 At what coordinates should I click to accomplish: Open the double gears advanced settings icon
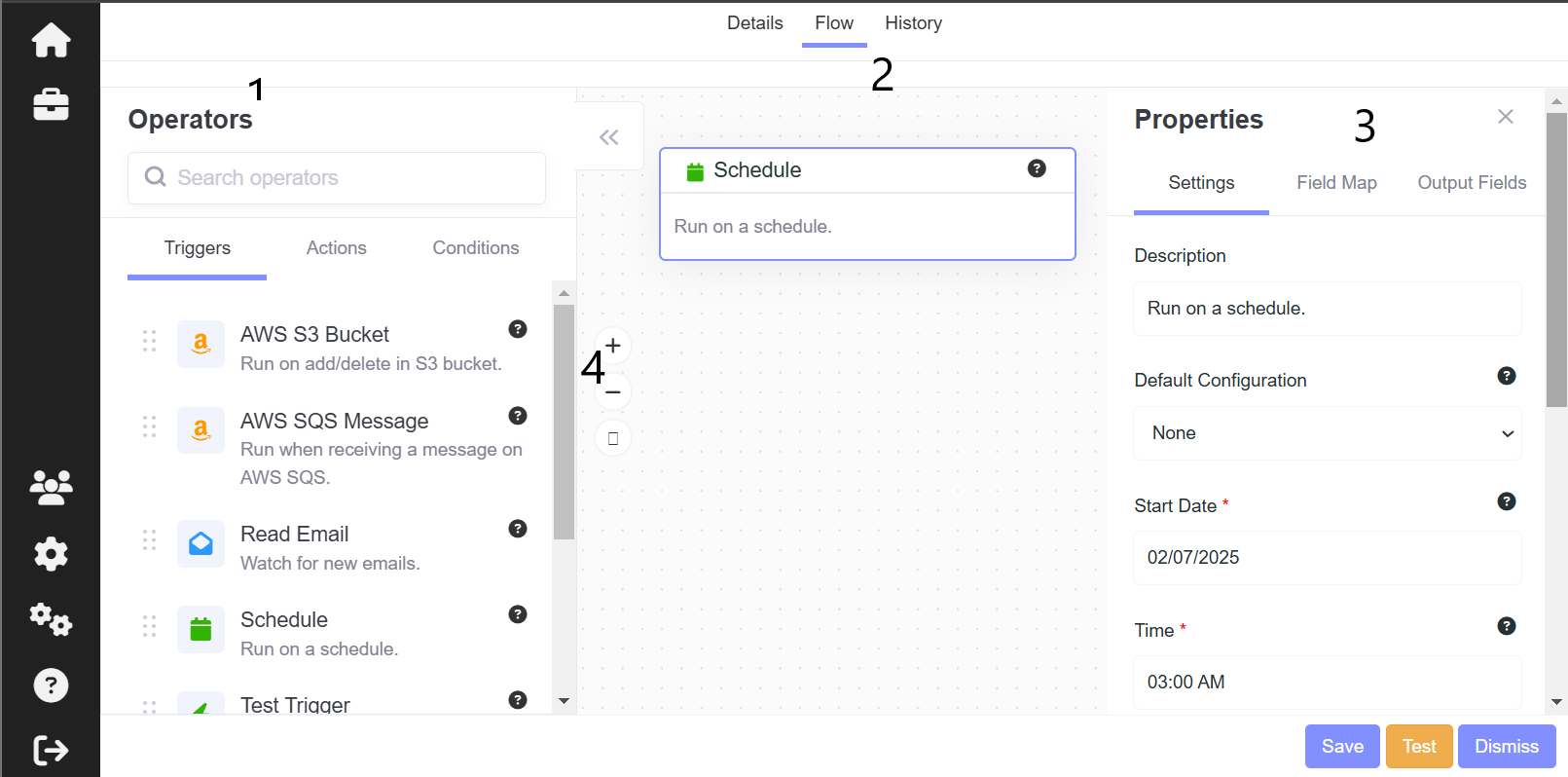[x=51, y=619]
